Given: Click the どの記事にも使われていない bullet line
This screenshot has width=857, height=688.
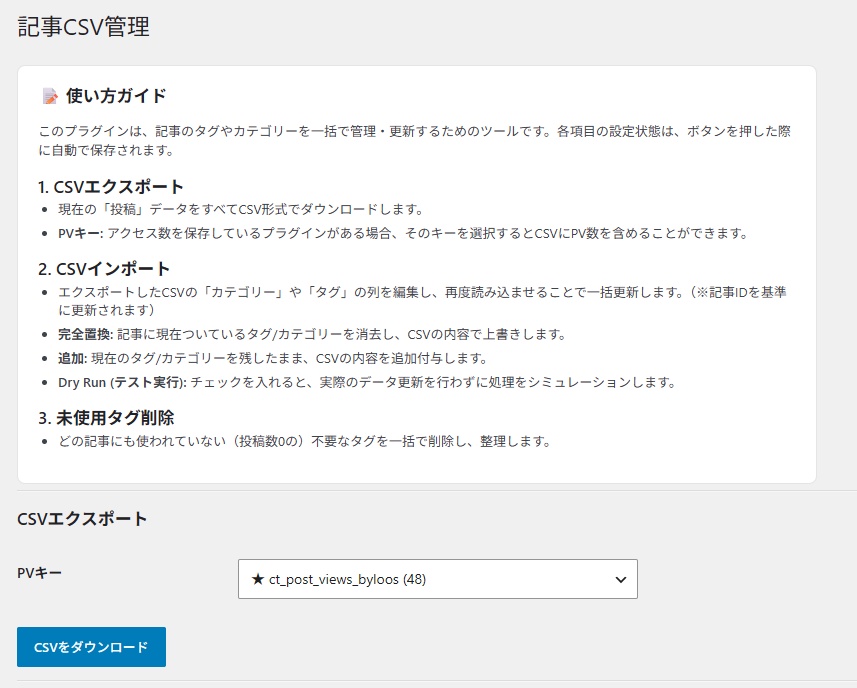Looking at the screenshot, I should coord(304,441).
